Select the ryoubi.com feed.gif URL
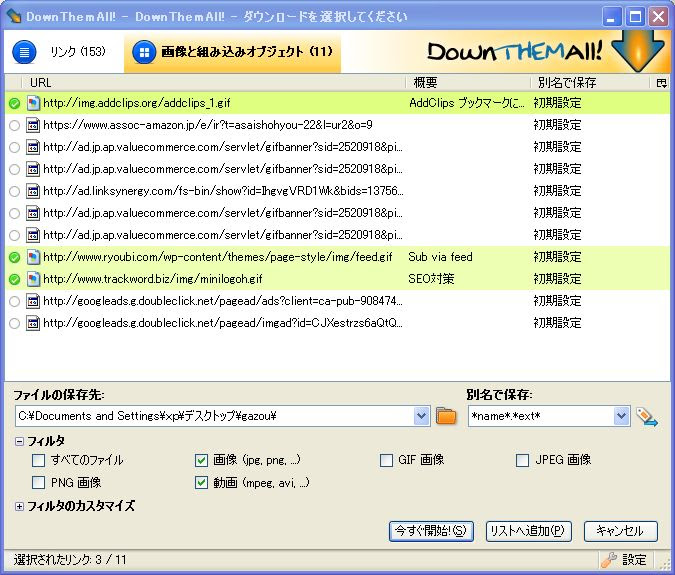Image resolution: width=675 pixels, height=575 pixels. pos(218,257)
